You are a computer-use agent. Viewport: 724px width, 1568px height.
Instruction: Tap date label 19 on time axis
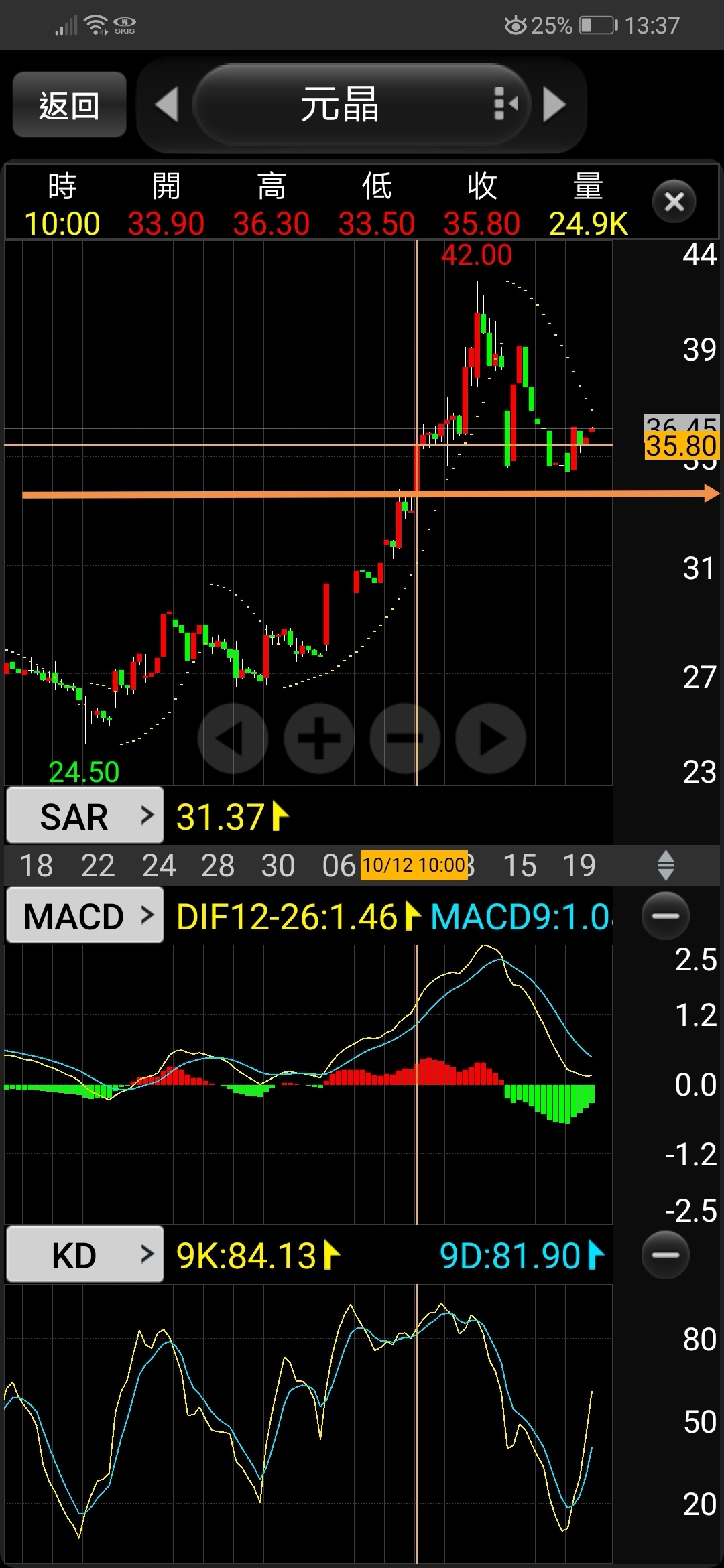tap(579, 865)
